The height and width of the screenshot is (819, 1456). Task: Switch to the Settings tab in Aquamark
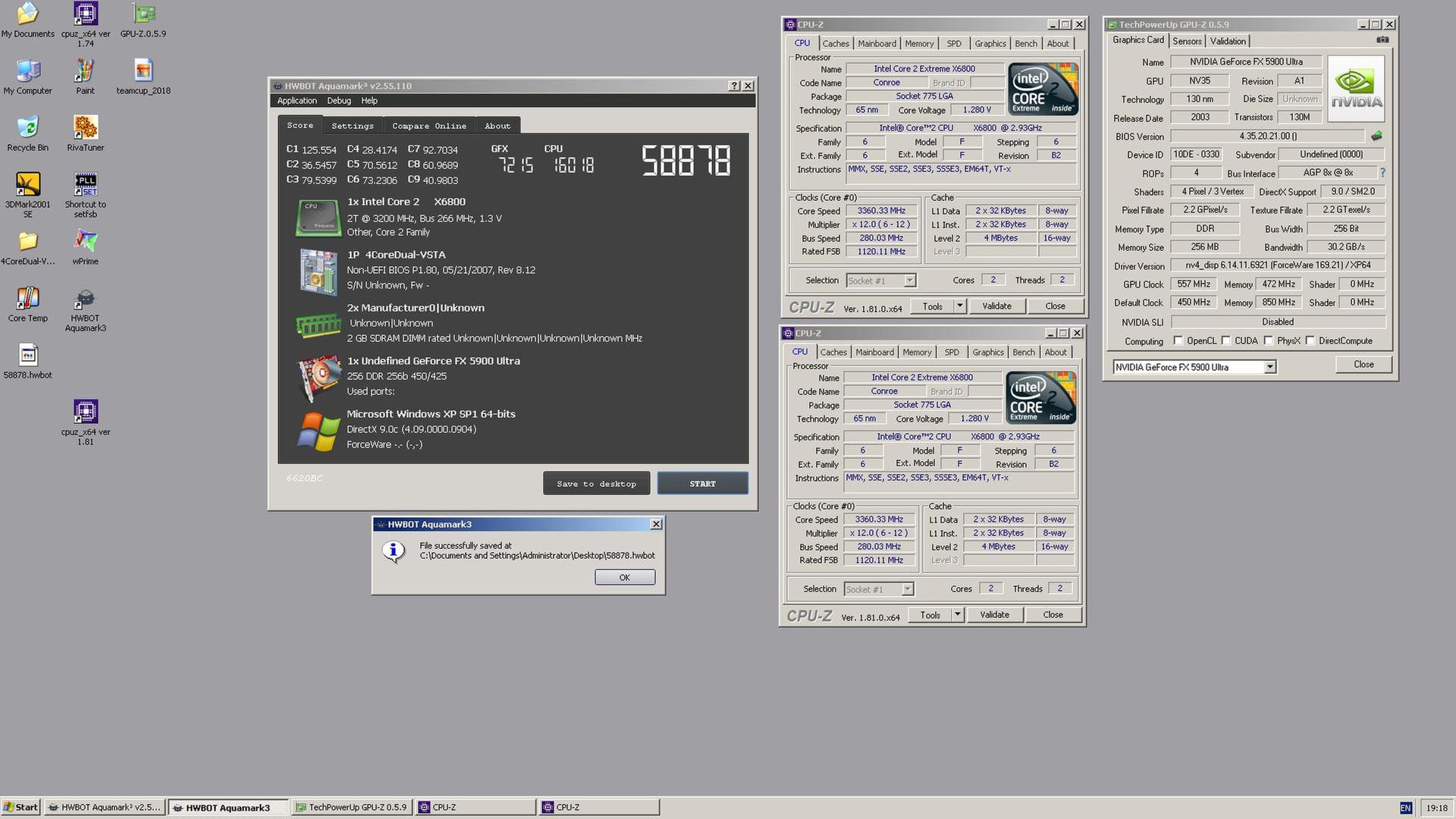click(353, 126)
